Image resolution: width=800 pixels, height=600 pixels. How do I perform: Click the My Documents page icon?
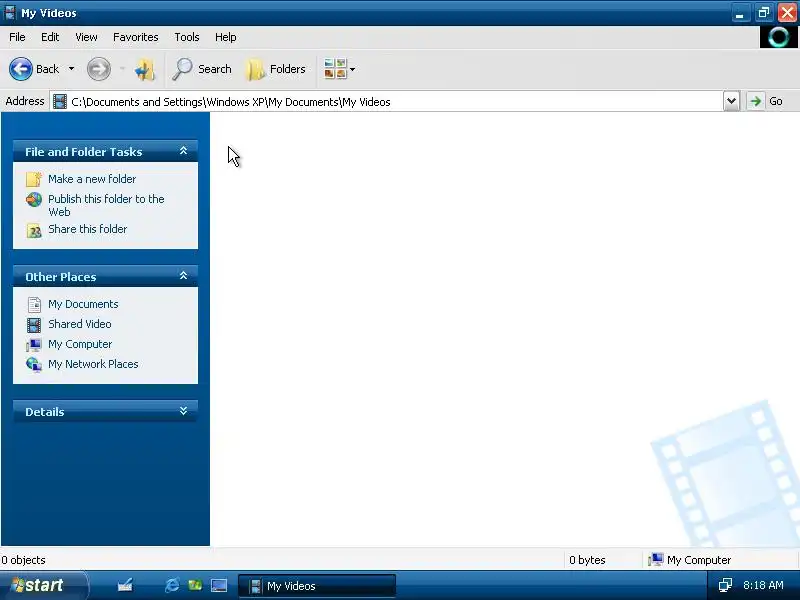pyautogui.click(x=34, y=305)
